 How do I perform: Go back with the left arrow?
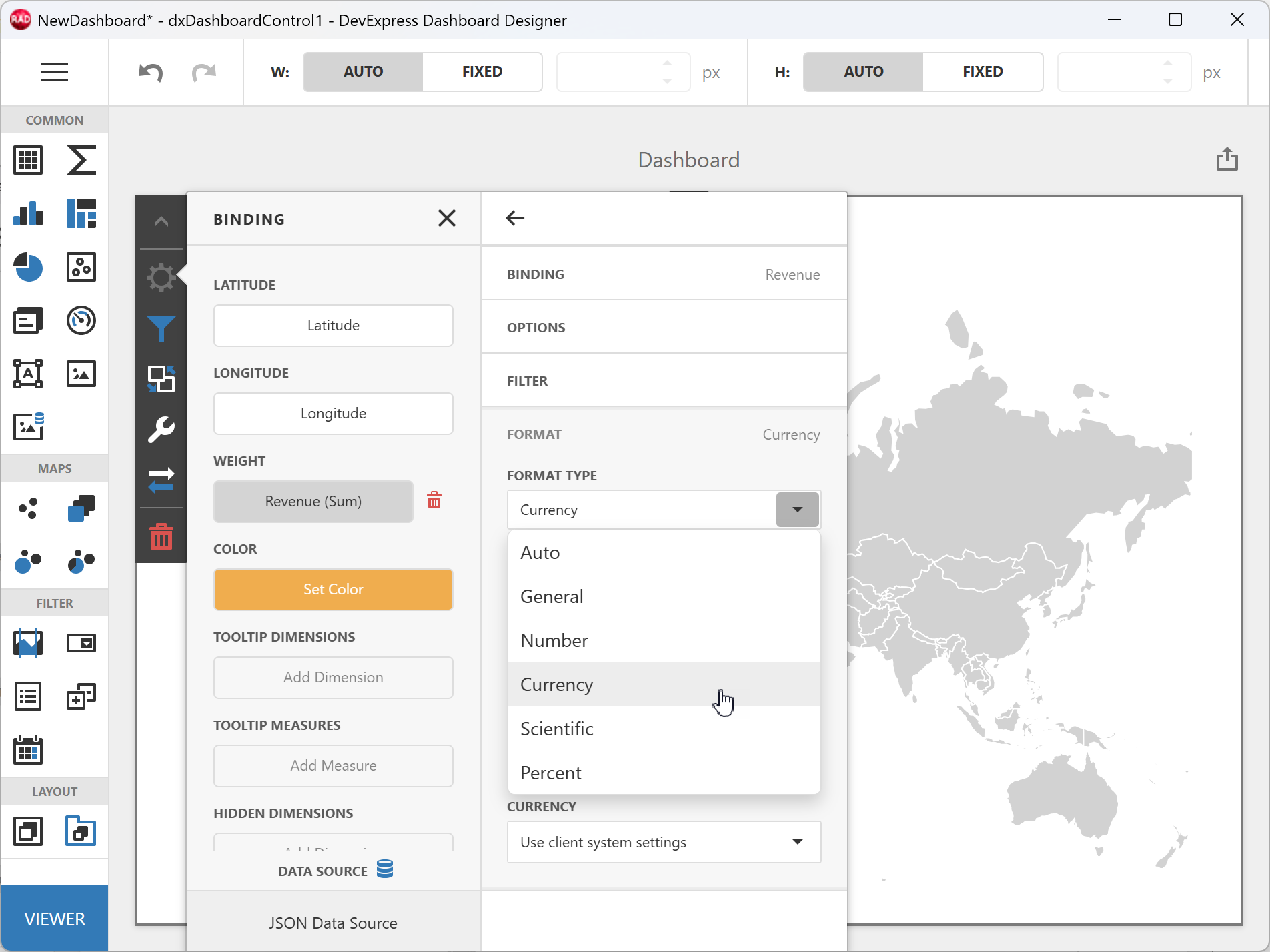coord(515,218)
